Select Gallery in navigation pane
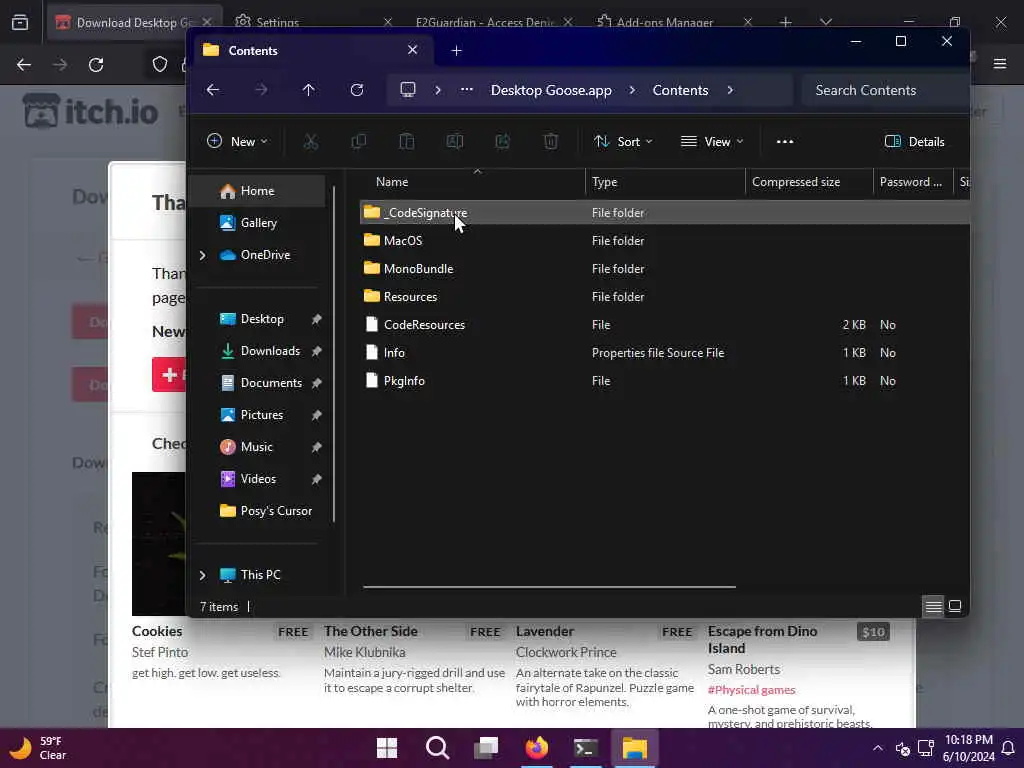This screenshot has height=768, width=1024. pyautogui.click(x=257, y=223)
